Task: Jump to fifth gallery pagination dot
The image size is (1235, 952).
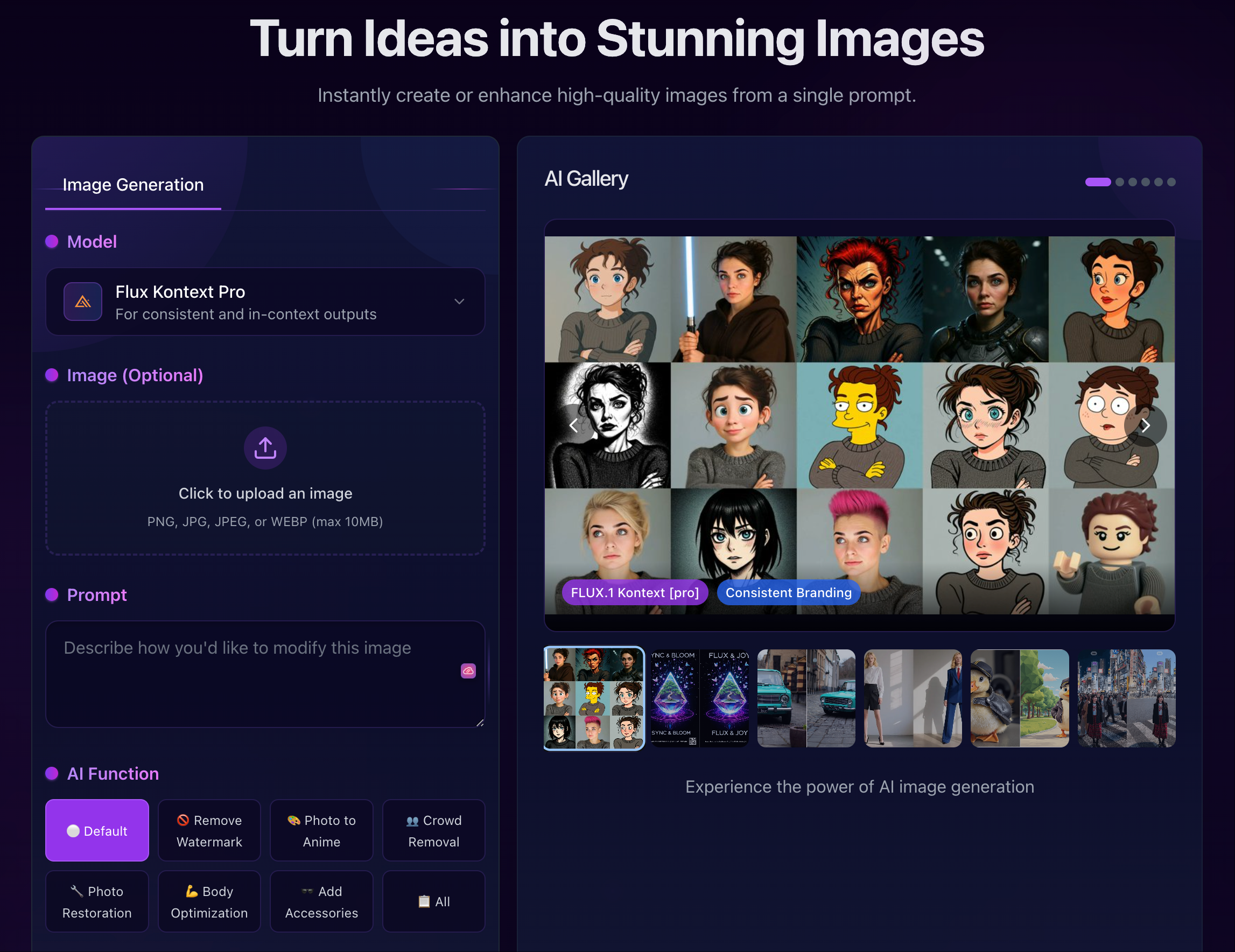Action: click(x=1159, y=182)
